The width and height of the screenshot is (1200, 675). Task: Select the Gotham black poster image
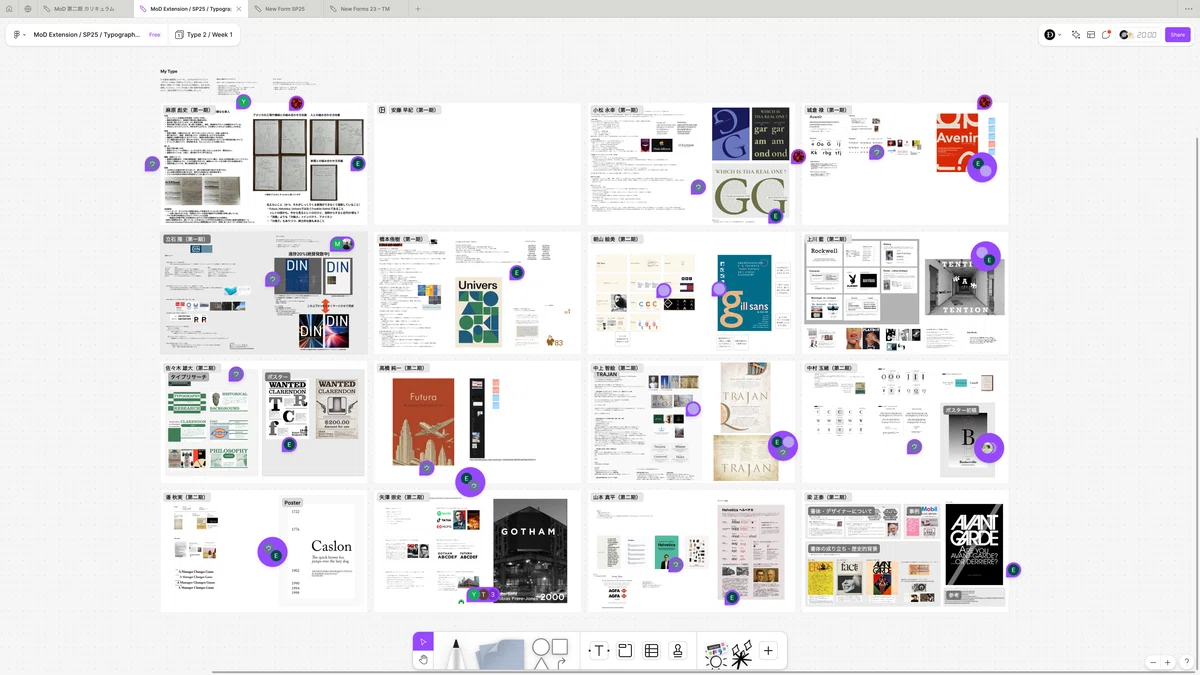(x=530, y=550)
